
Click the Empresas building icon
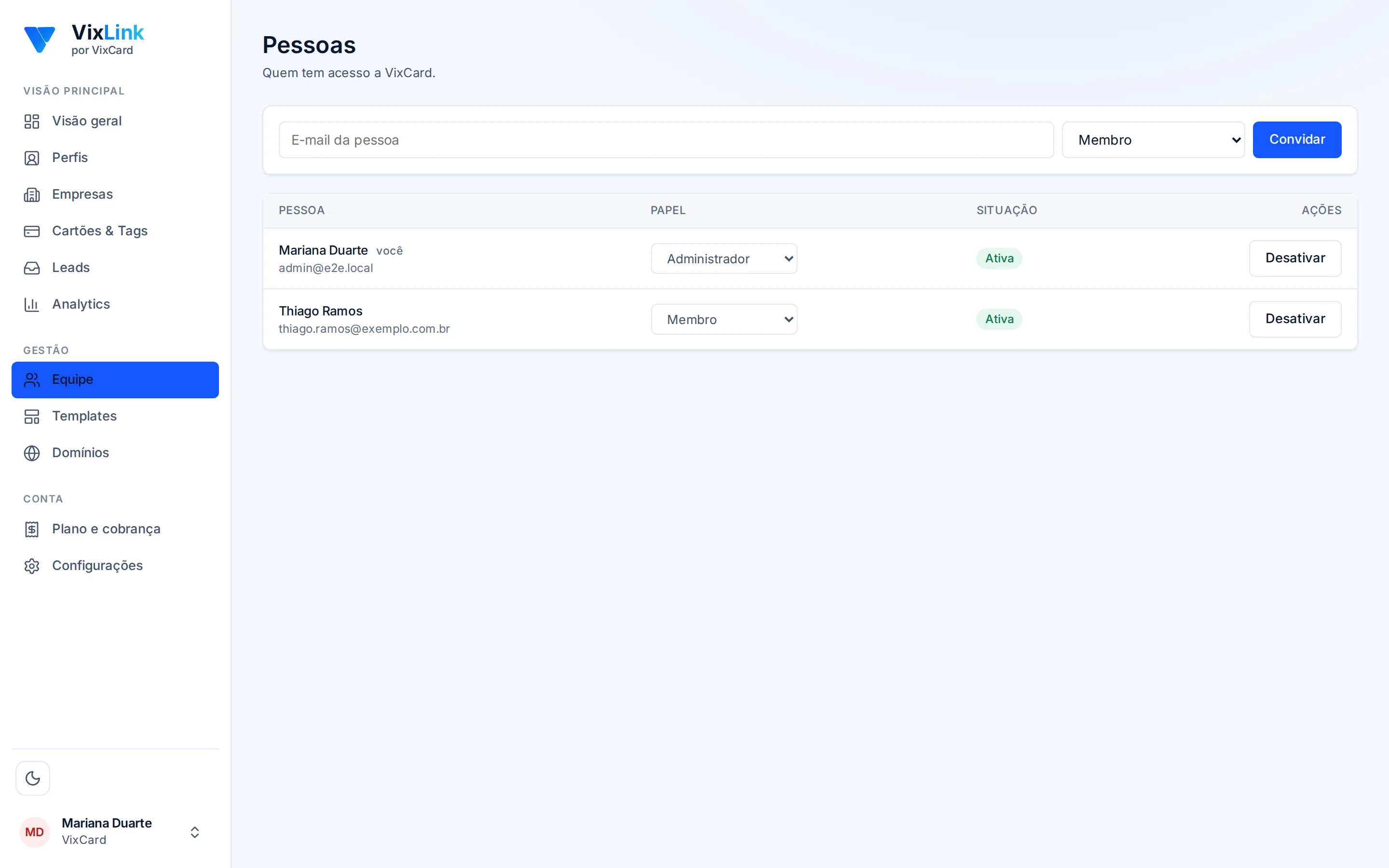(x=31, y=195)
